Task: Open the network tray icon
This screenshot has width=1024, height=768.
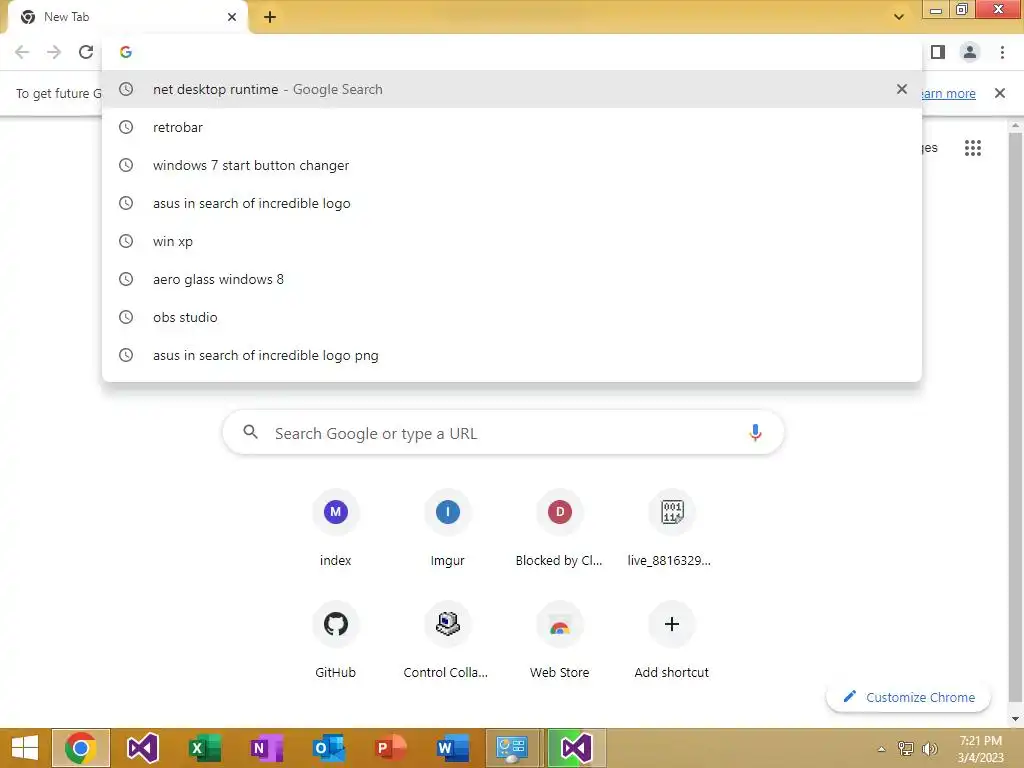Action: click(x=906, y=749)
